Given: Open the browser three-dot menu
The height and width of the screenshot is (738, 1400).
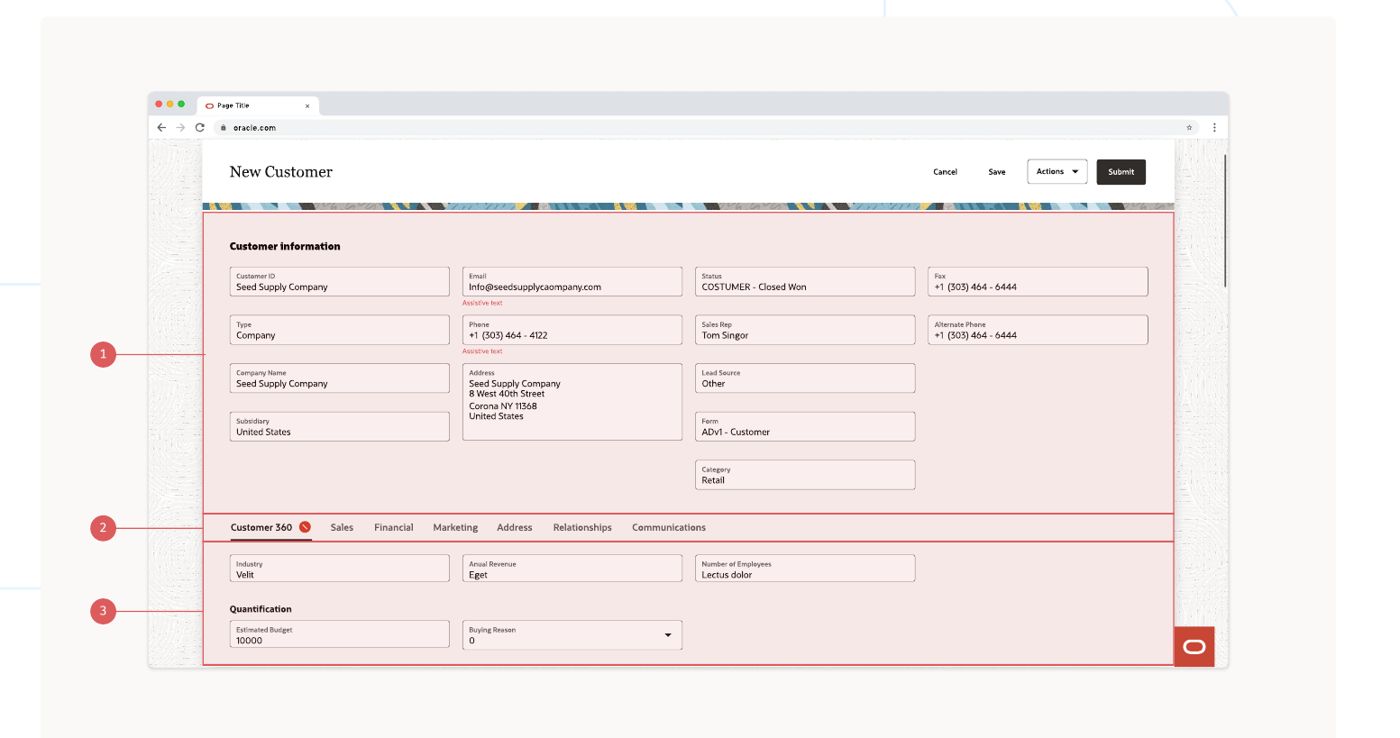Looking at the screenshot, I should click(1215, 128).
